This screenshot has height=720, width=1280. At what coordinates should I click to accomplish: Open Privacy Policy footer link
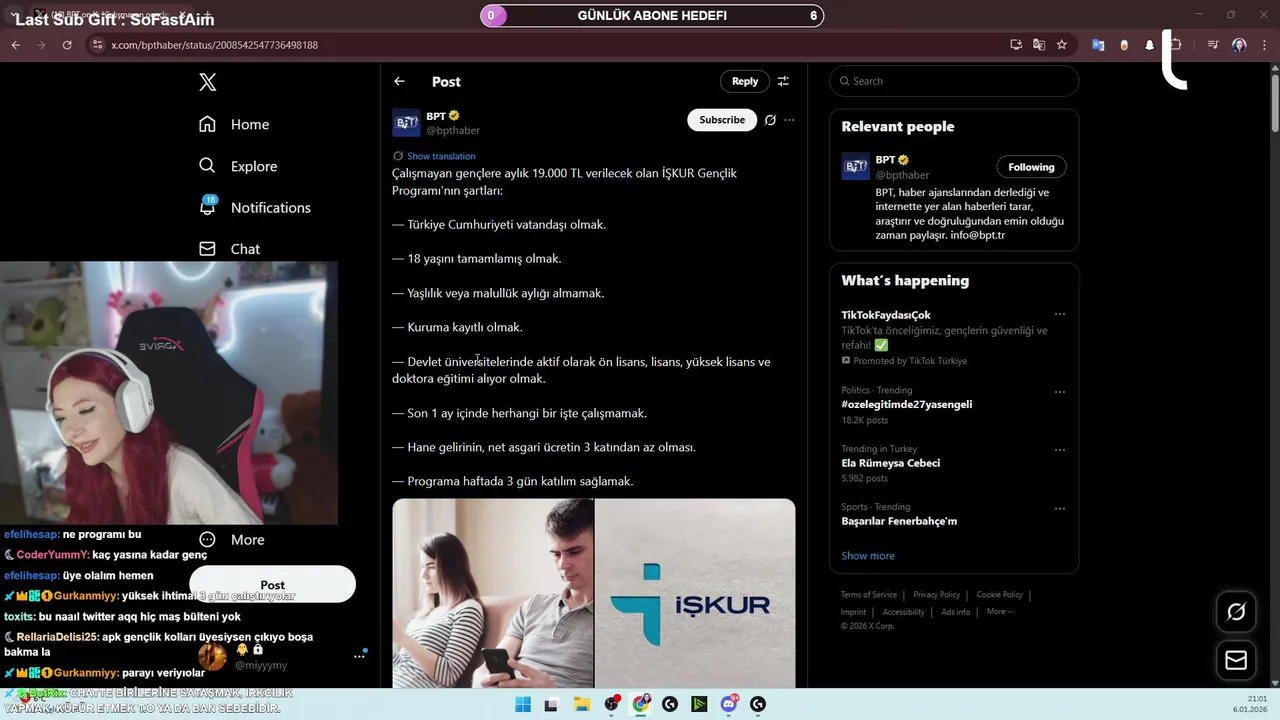[936, 595]
